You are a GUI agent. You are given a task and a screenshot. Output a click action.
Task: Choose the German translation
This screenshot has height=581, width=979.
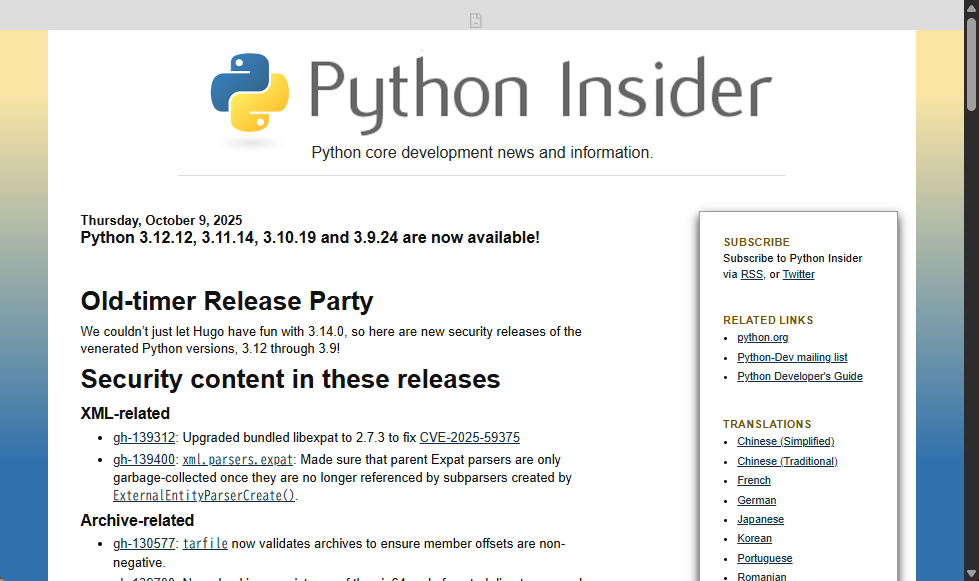click(x=756, y=500)
